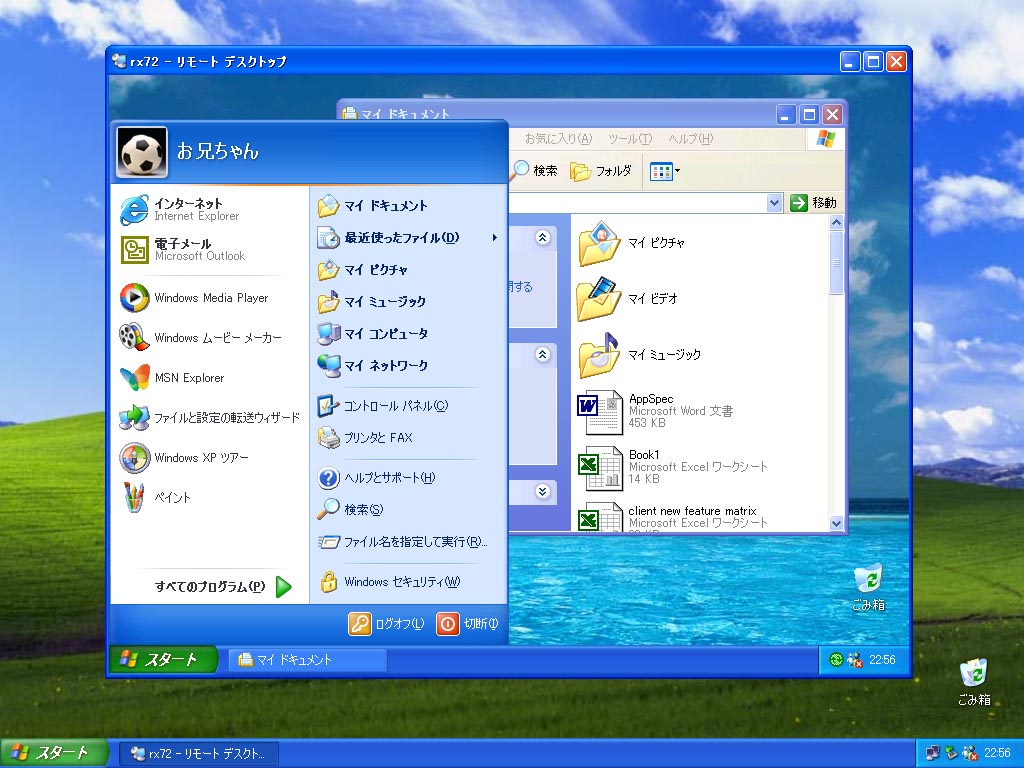Image resolution: width=1024 pixels, height=768 pixels.
Task: Open the view mode dropdown on the toolbar
Action: pyautogui.click(x=663, y=171)
